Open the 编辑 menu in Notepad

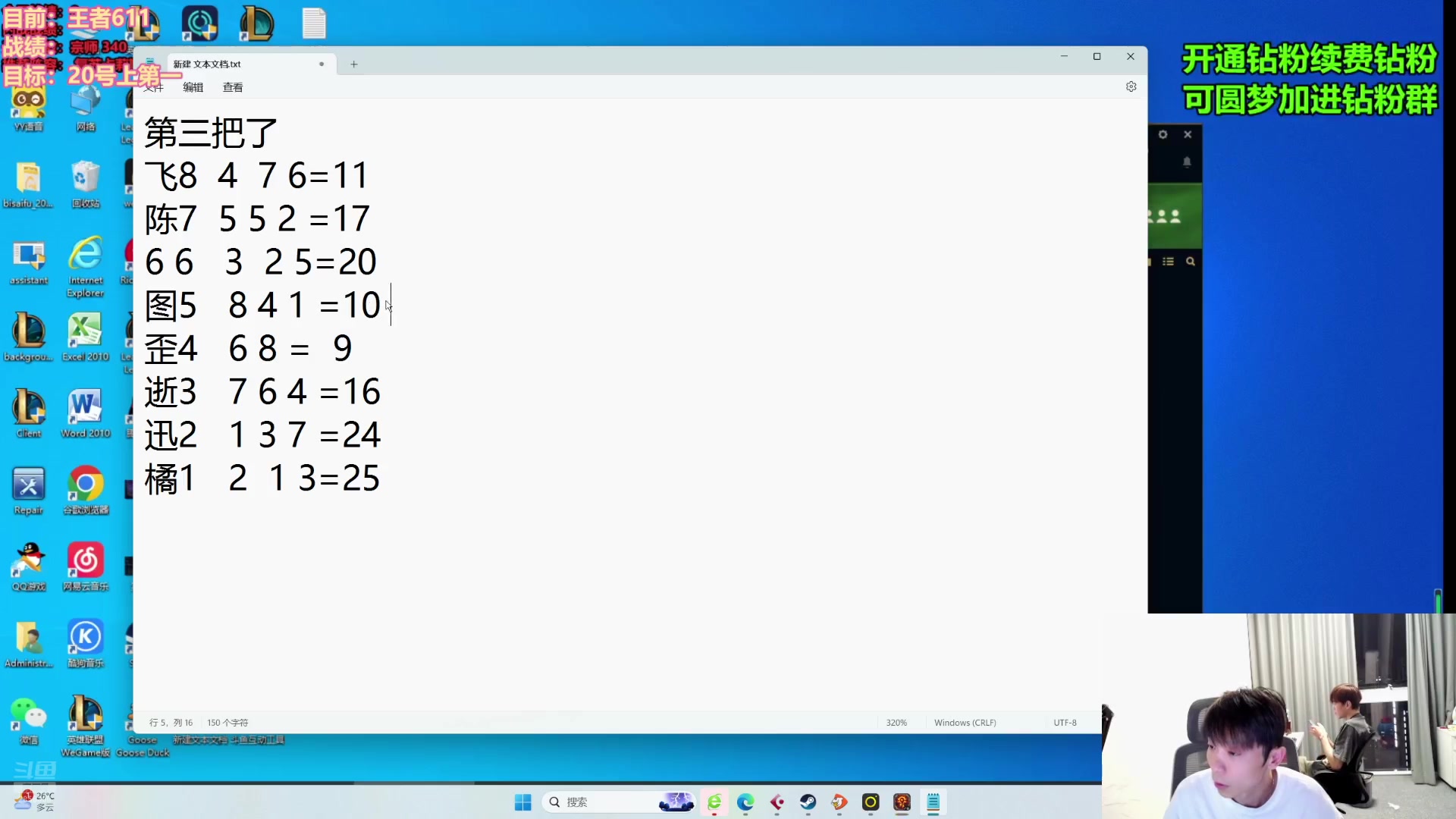(193, 87)
